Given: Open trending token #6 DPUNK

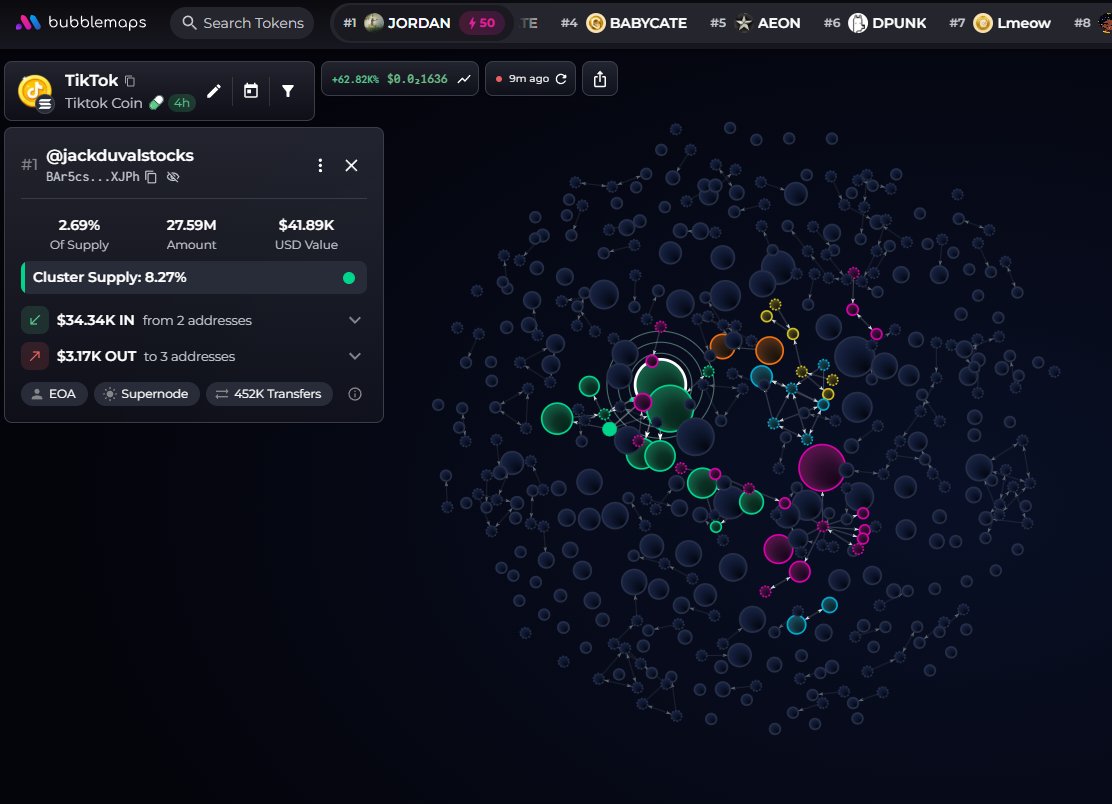Looking at the screenshot, I should (875, 23).
